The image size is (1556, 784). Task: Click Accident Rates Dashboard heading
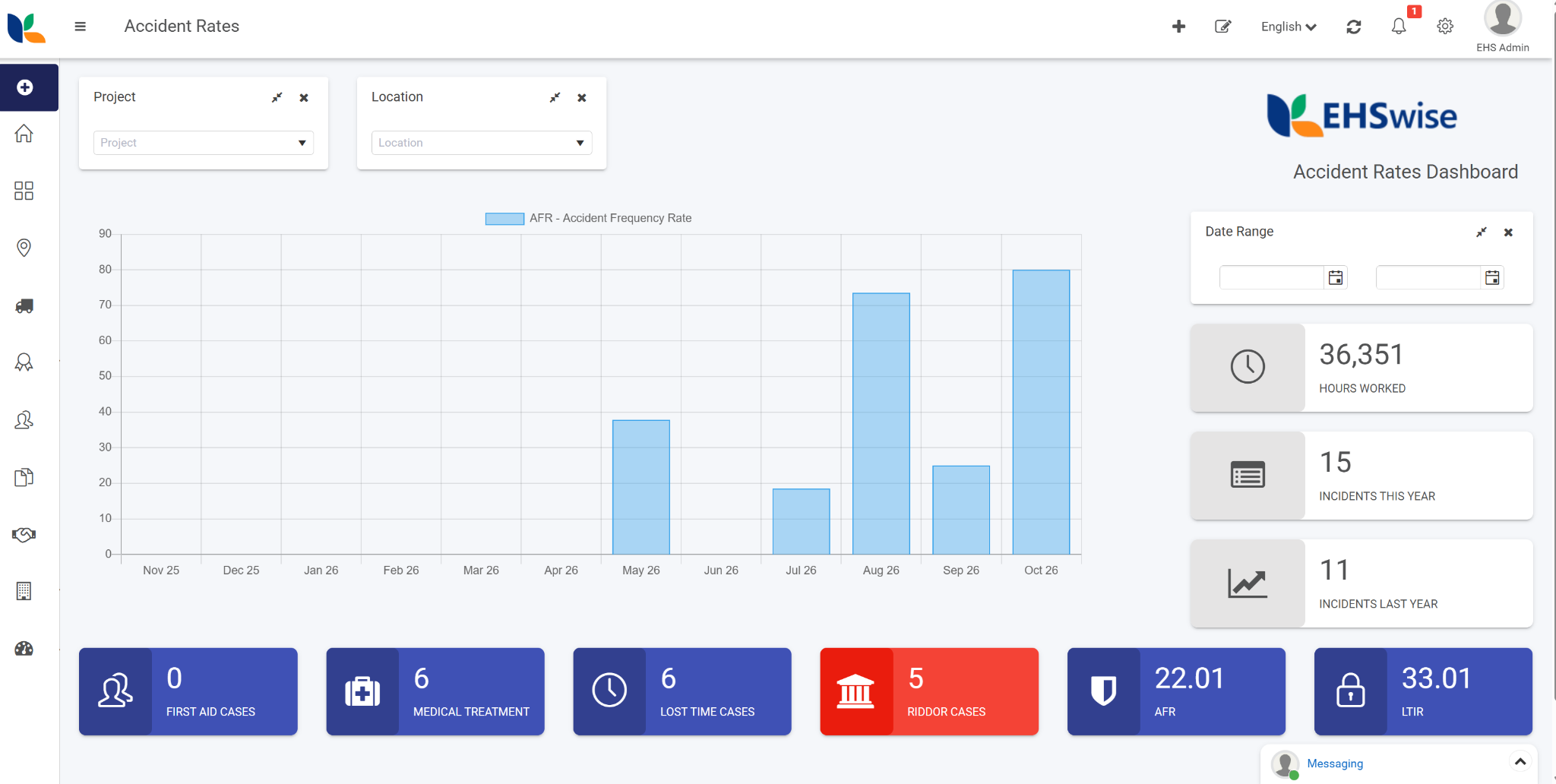point(1406,172)
